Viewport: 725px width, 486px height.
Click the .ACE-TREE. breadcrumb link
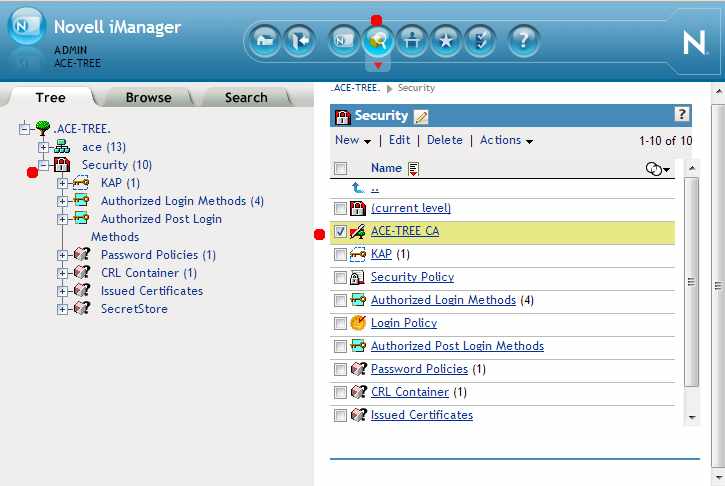coord(356,88)
